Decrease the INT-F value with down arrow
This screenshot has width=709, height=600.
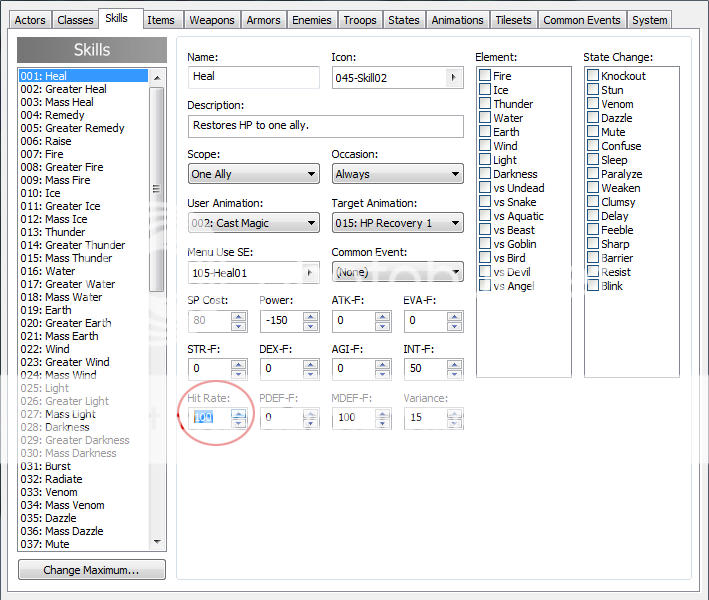pos(454,374)
